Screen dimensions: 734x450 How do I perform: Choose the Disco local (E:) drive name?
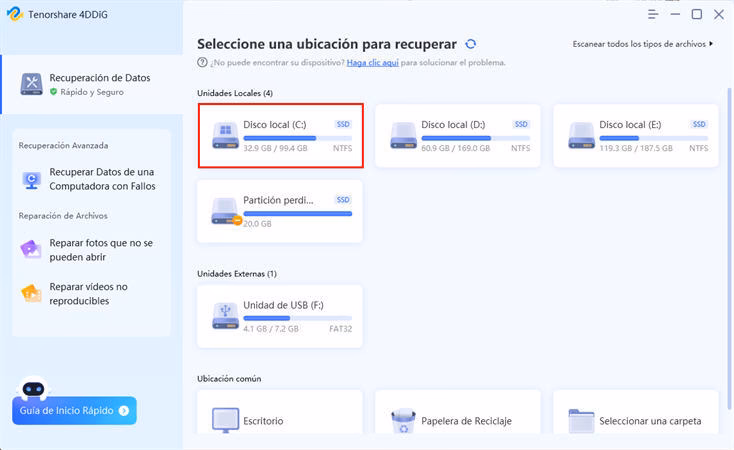point(630,125)
